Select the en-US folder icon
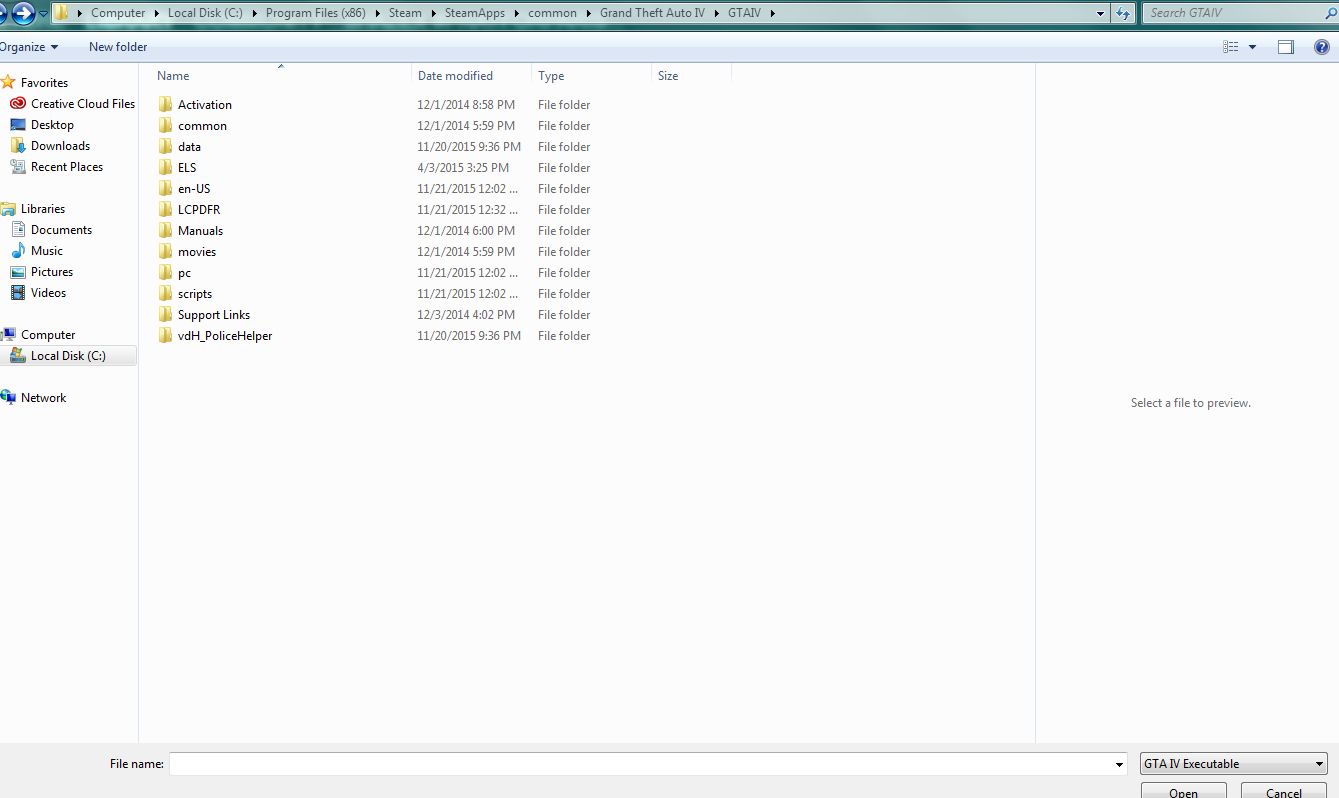The image size is (1339, 798). click(x=166, y=188)
